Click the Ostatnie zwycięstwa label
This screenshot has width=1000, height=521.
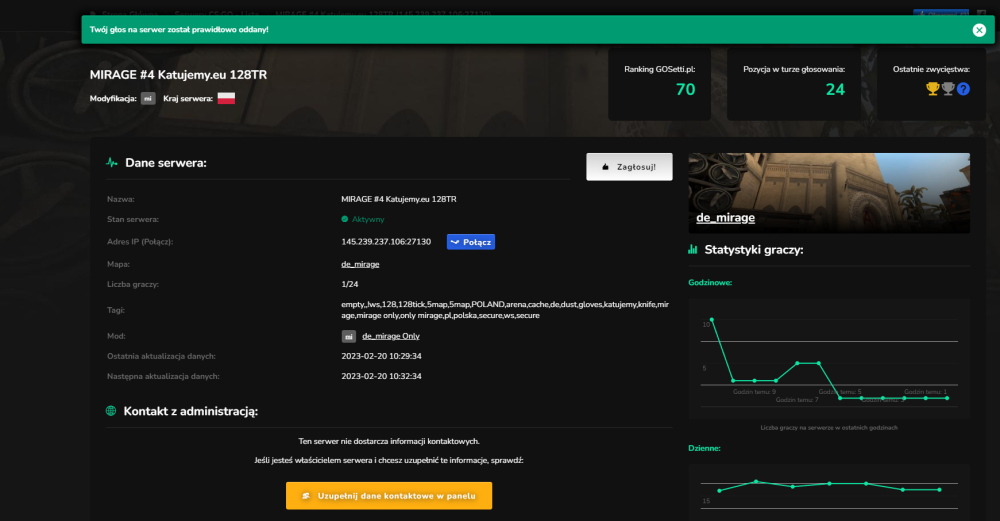tap(931, 69)
